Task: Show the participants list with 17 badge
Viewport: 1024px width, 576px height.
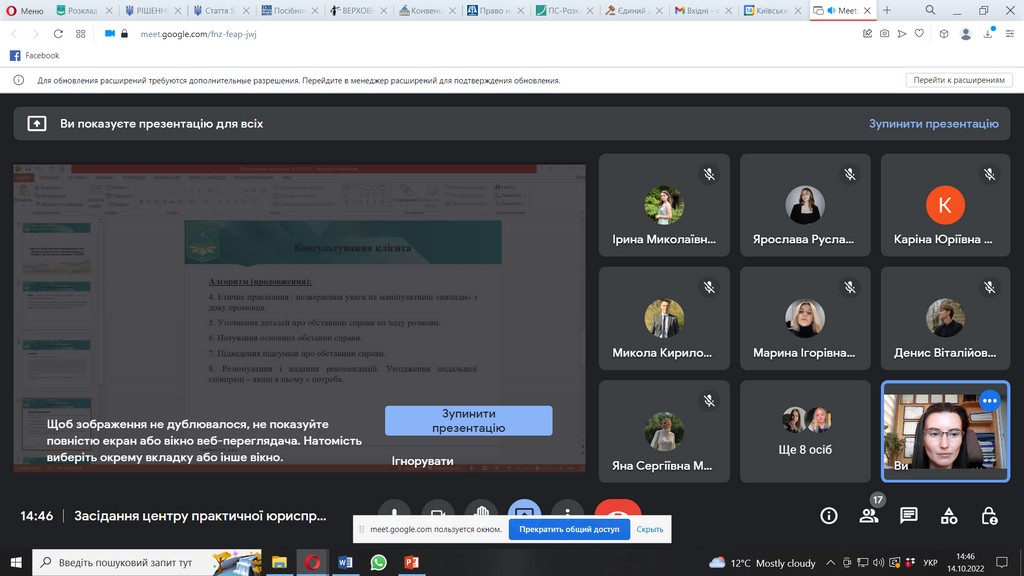Action: (x=868, y=516)
